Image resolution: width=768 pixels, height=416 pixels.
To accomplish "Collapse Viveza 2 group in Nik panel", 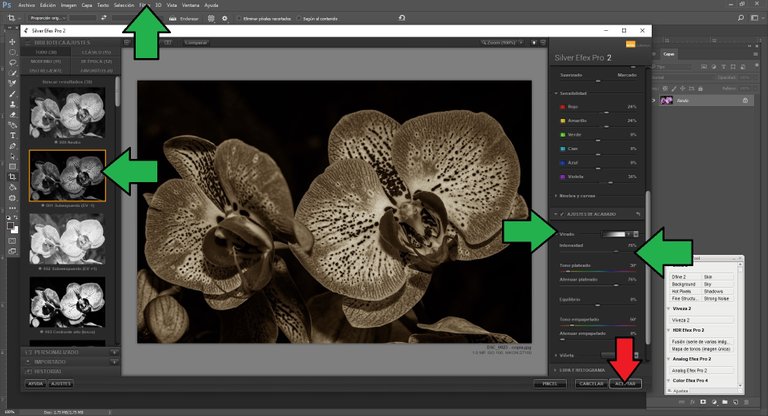I will (x=669, y=309).
